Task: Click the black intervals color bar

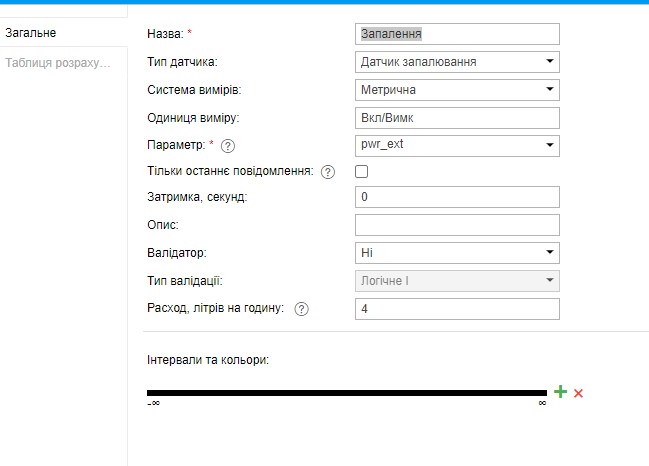Action: 346,392
